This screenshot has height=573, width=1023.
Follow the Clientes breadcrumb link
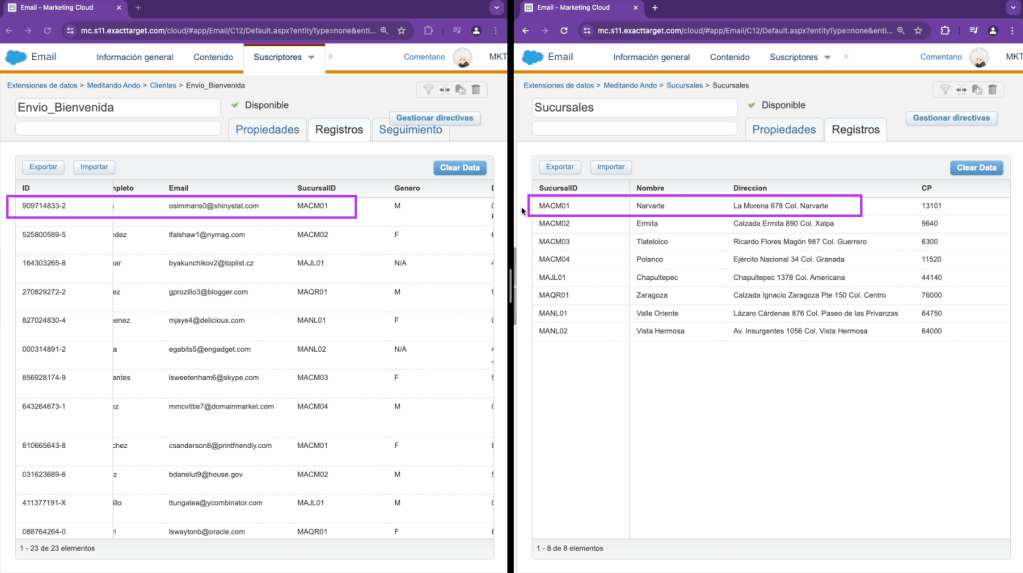tap(163, 85)
